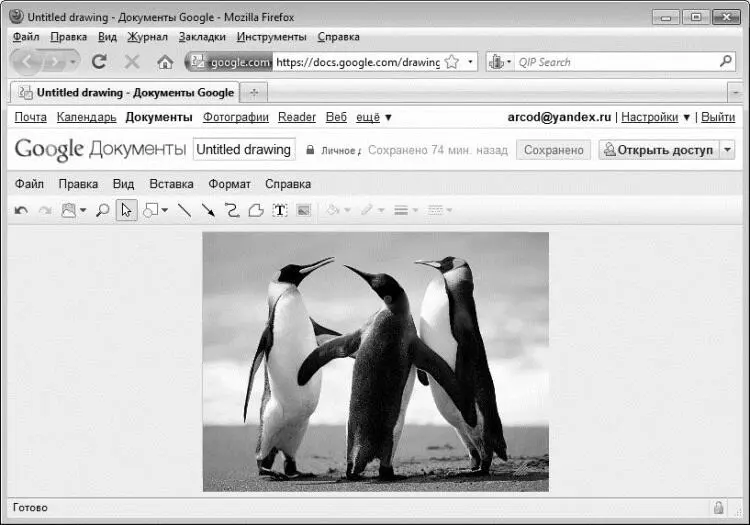Expand the Shape tool dropdown arrow
This screenshot has width=750, height=525.
click(165, 210)
